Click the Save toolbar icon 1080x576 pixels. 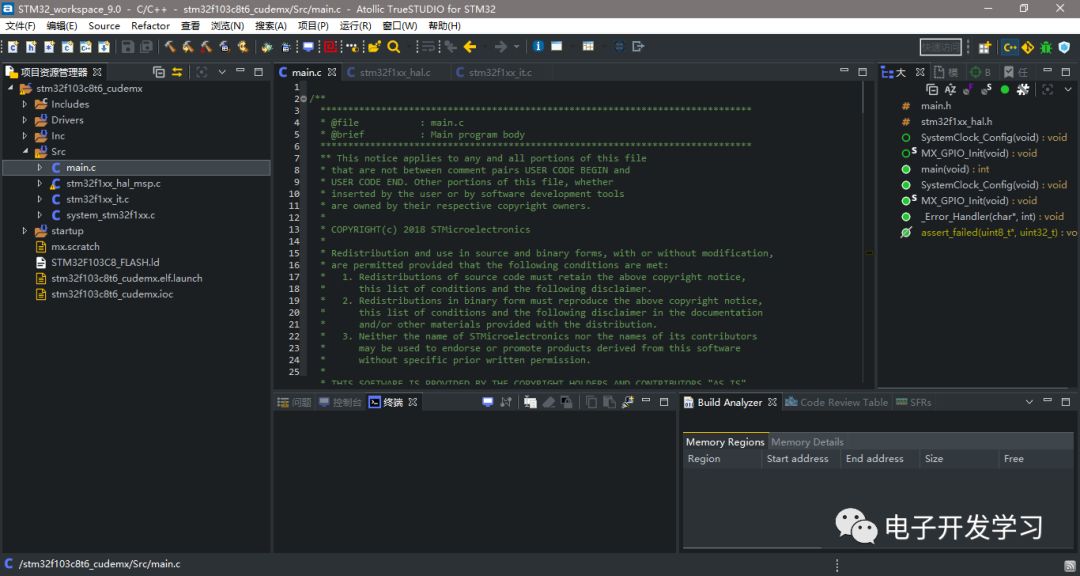coord(128,47)
